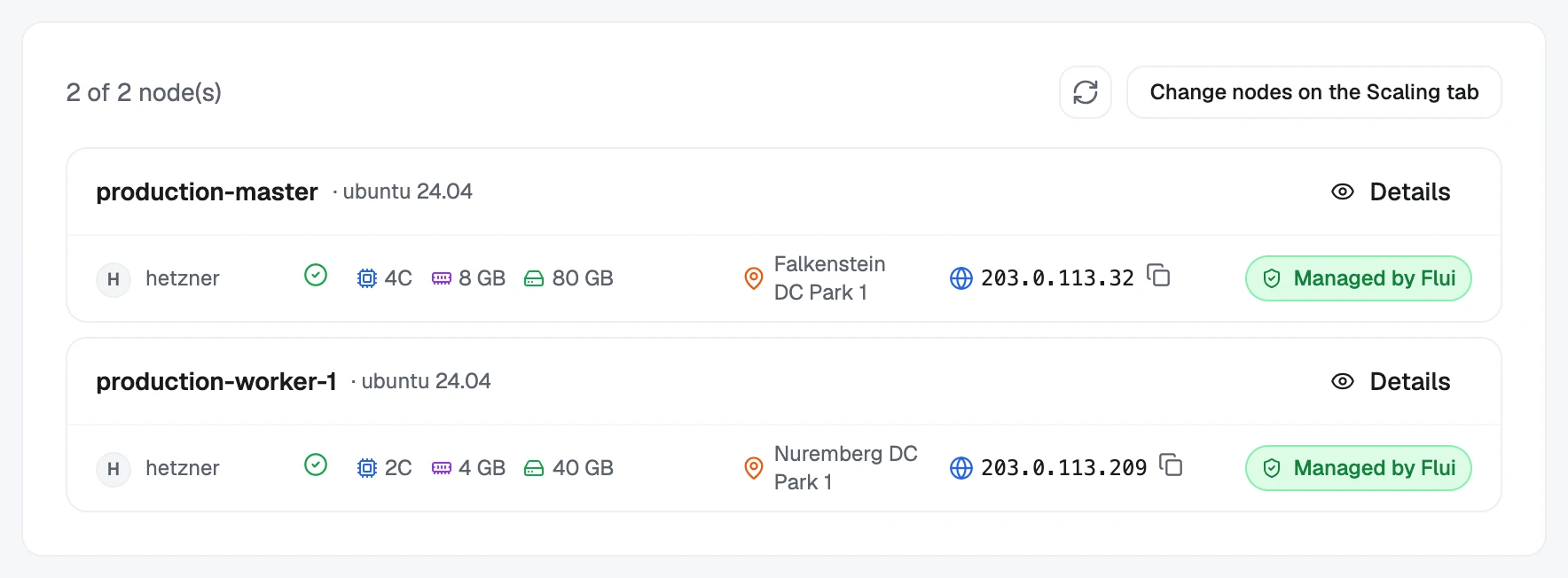
Task: Click Managed by Flui badge on production-master
Action: [x=1359, y=278]
